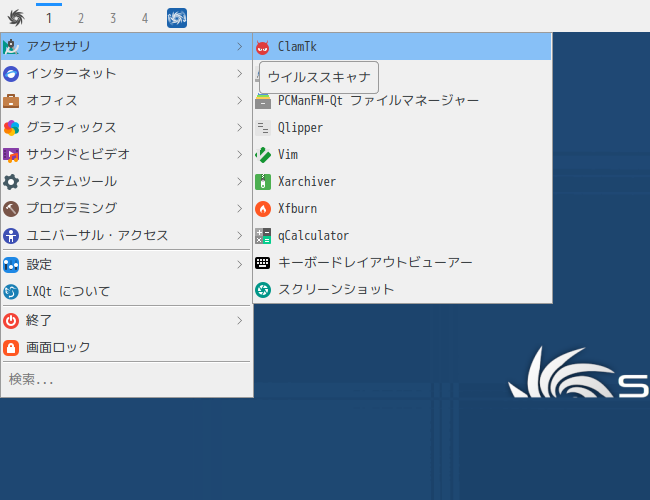Open the インターネット menu entry
This screenshot has height=500, width=650.
(126, 74)
